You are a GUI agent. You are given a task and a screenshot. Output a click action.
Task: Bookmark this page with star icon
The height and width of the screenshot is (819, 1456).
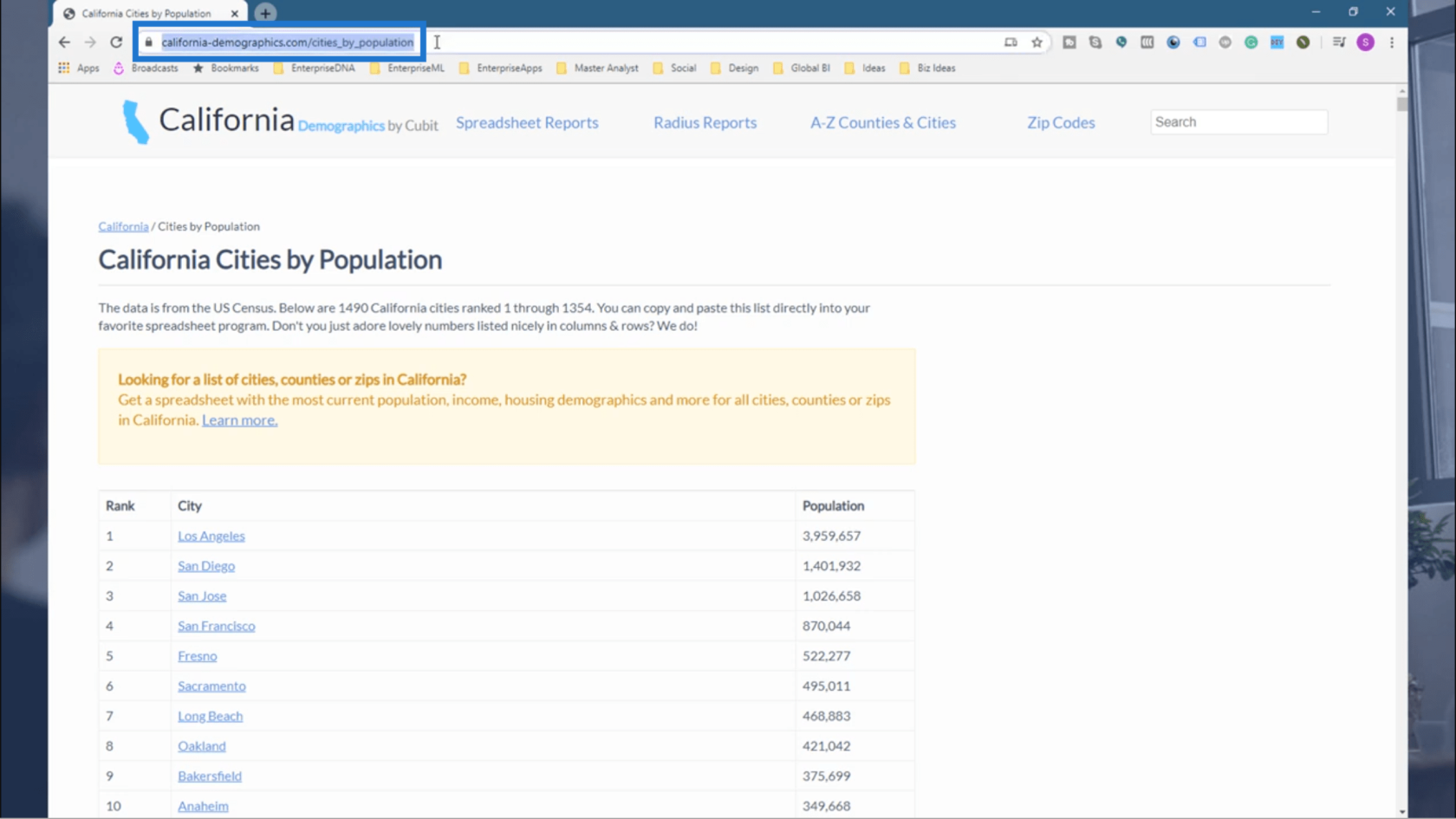pyautogui.click(x=1037, y=42)
